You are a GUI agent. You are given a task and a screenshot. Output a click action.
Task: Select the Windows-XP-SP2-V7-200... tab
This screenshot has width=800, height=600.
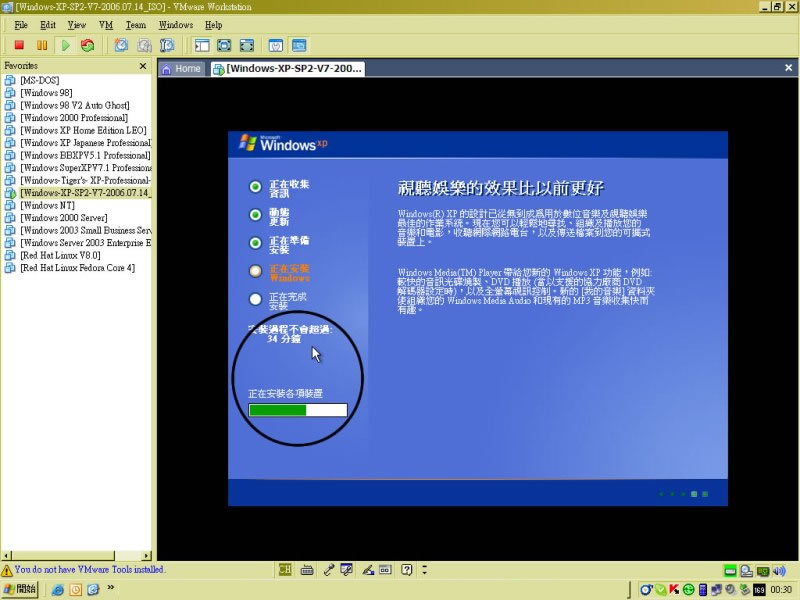point(288,69)
